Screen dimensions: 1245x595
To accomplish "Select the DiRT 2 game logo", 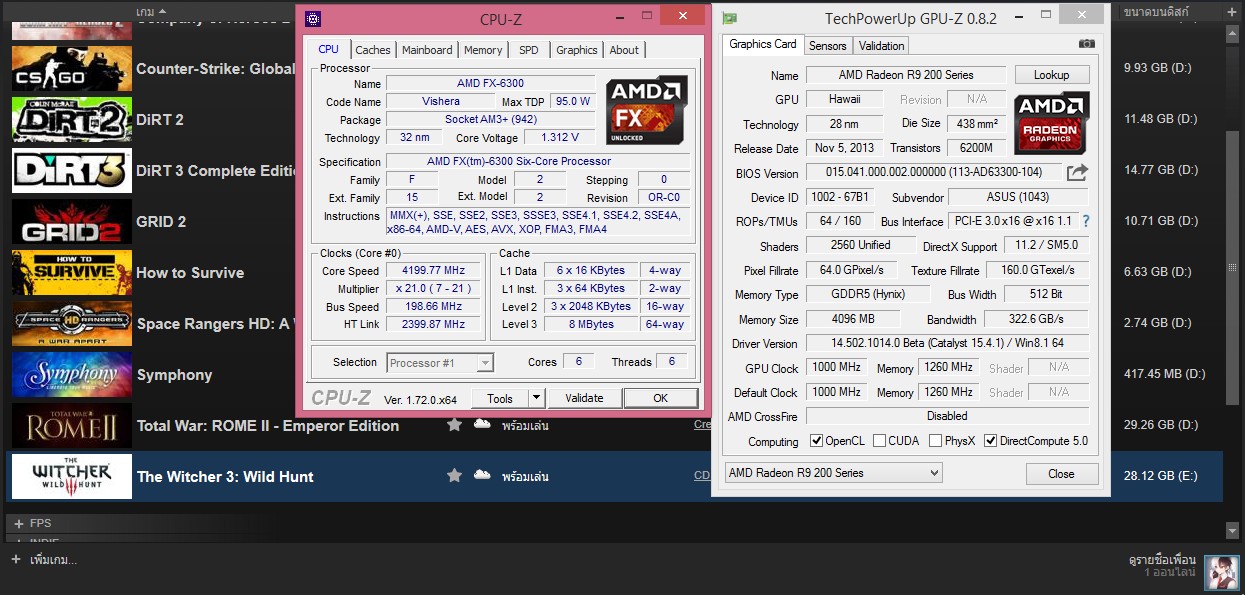I will click(x=72, y=119).
